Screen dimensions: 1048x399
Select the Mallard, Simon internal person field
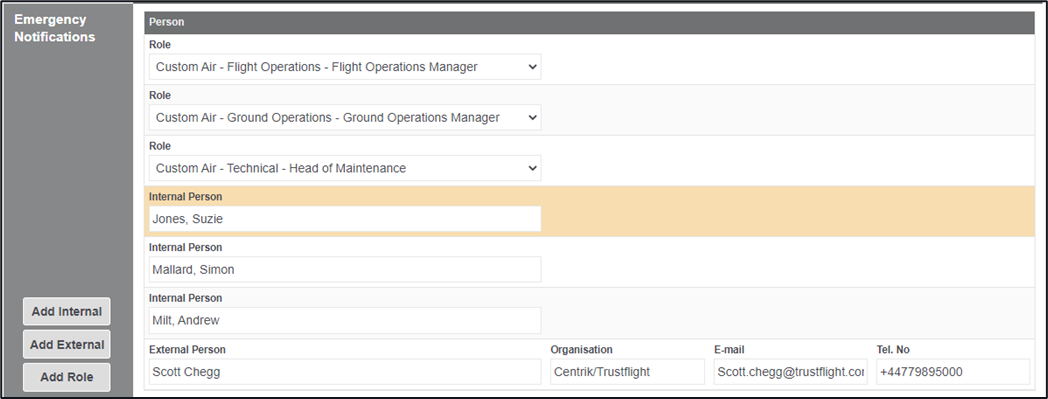pyautogui.click(x=345, y=269)
